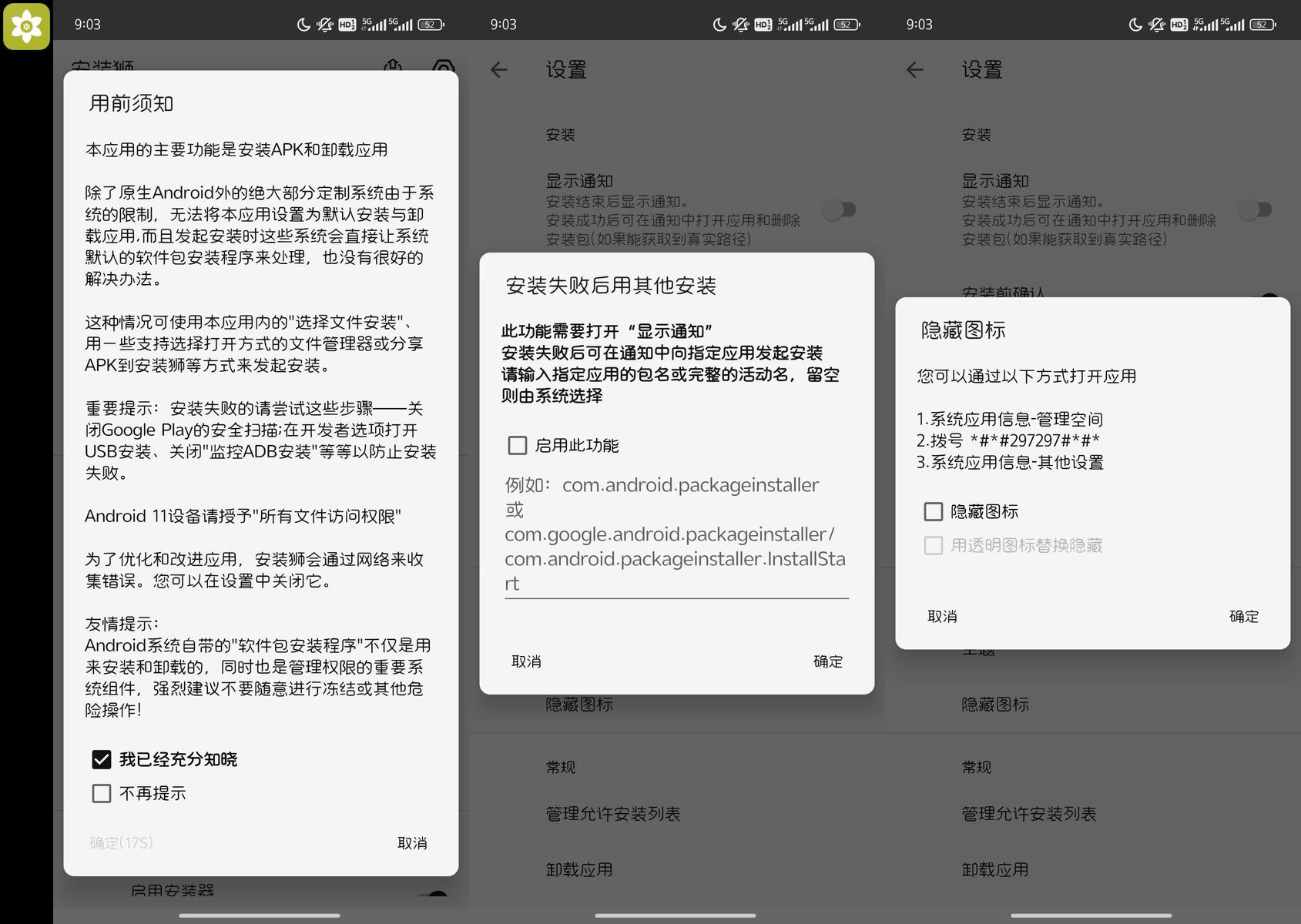Tap muted bell icon above 安装失败后用其他安装 screen
This screenshot has width=1301, height=924.
741,25
